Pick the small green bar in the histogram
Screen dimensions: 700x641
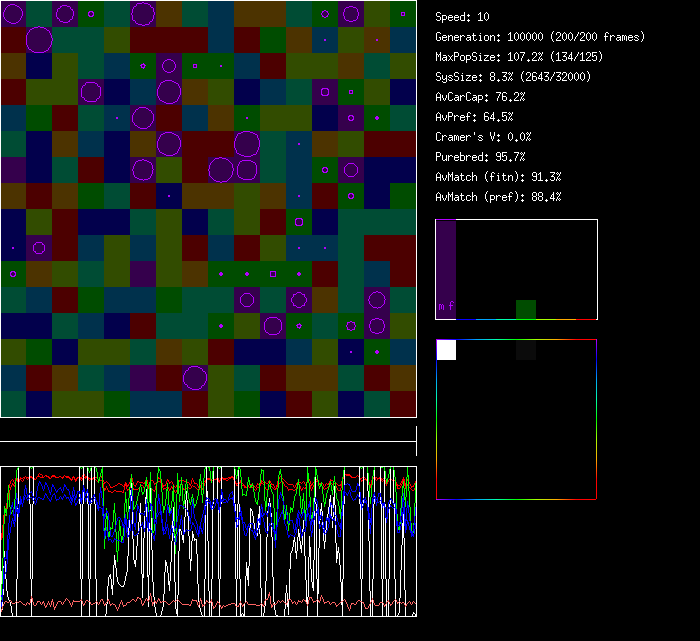[x=526, y=309]
